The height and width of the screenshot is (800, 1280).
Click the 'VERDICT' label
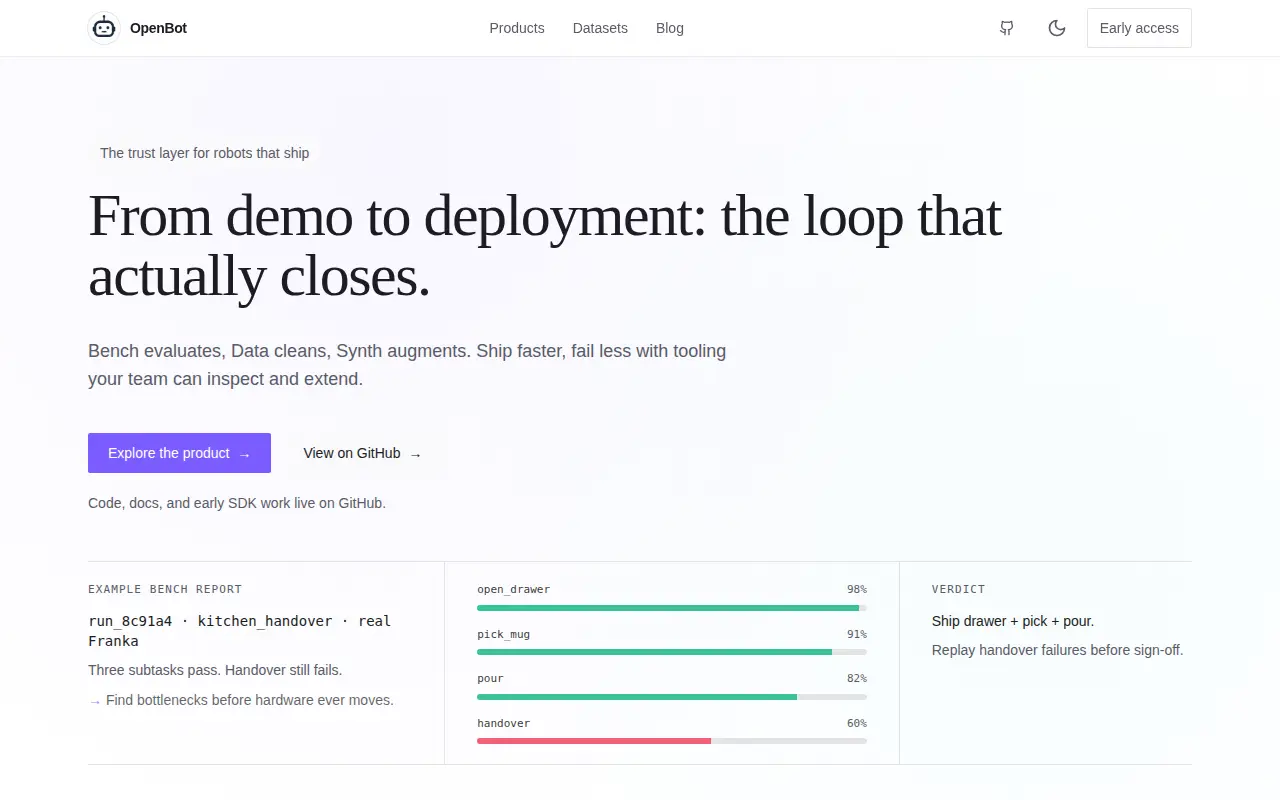958,589
